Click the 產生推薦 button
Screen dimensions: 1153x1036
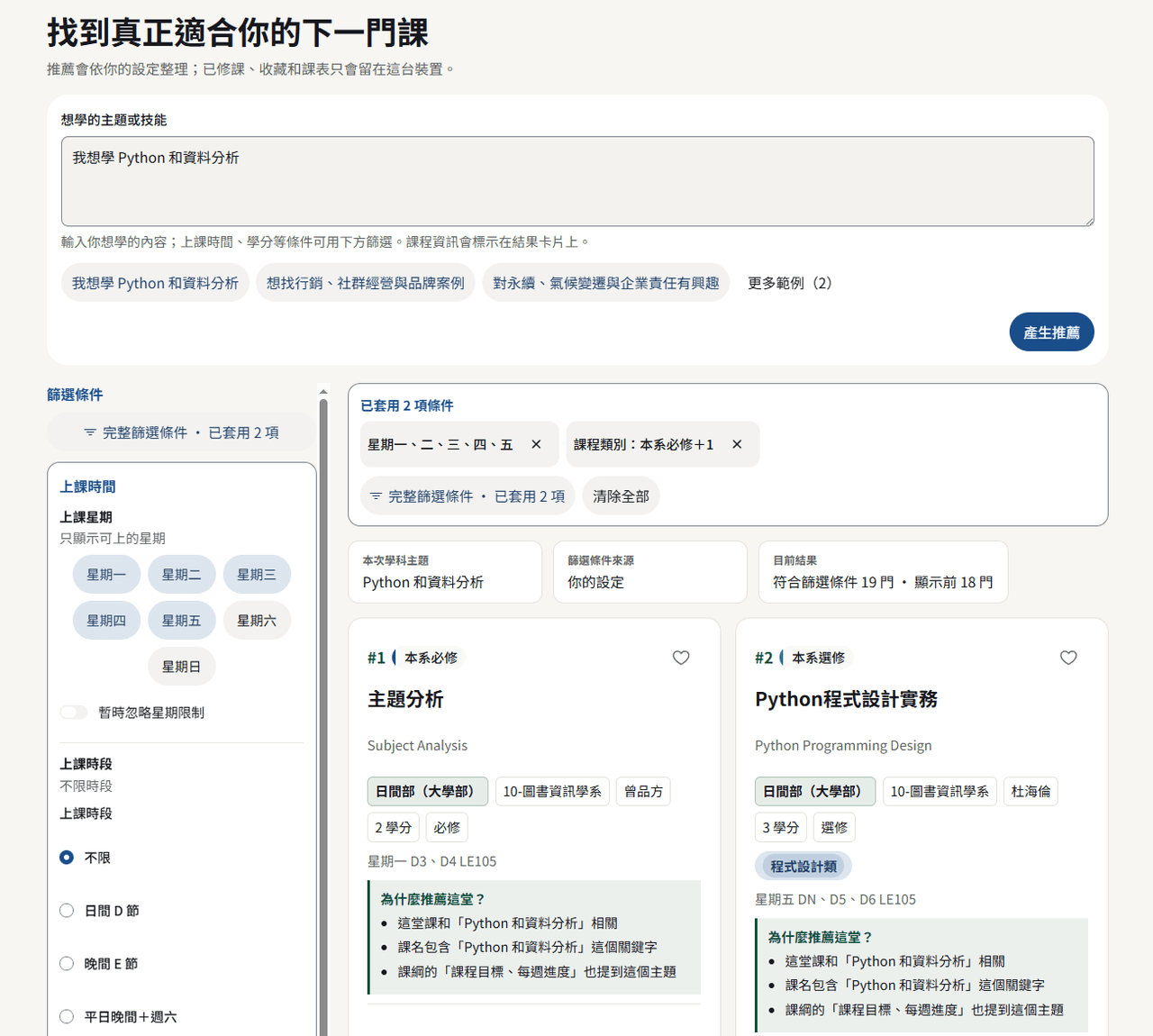click(1051, 332)
